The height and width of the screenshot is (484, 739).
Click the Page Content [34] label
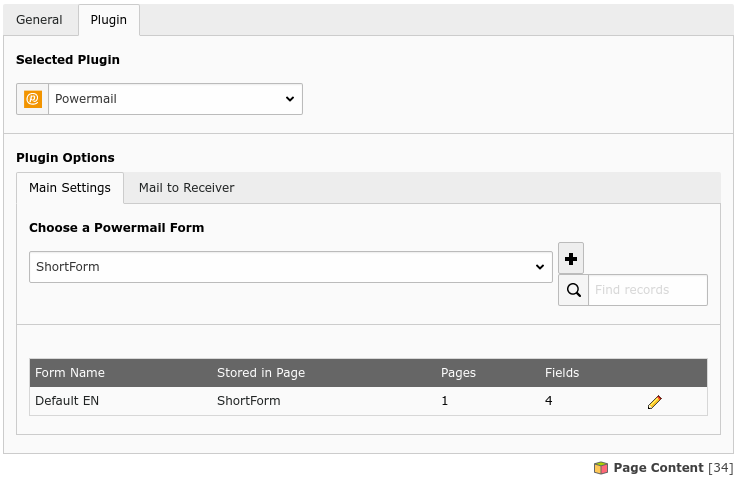672,468
